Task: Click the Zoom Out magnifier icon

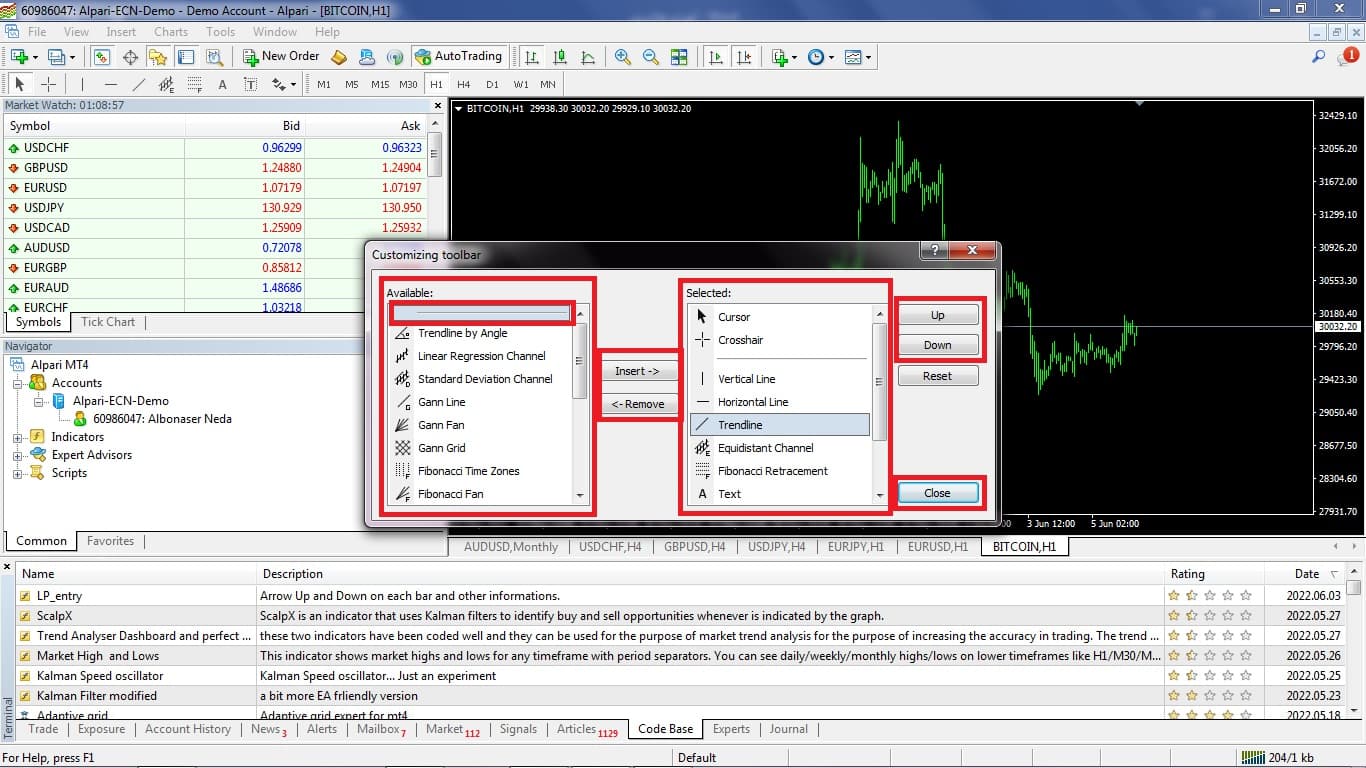Action: [x=651, y=57]
